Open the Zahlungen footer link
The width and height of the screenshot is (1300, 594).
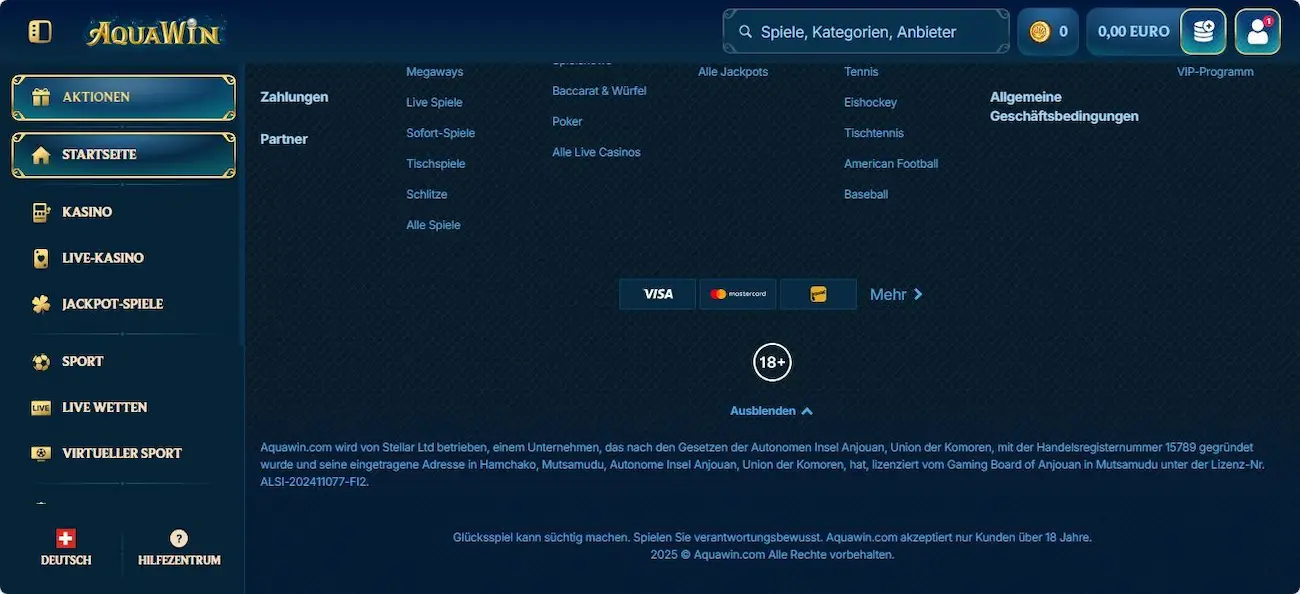pyautogui.click(x=294, y=97)
